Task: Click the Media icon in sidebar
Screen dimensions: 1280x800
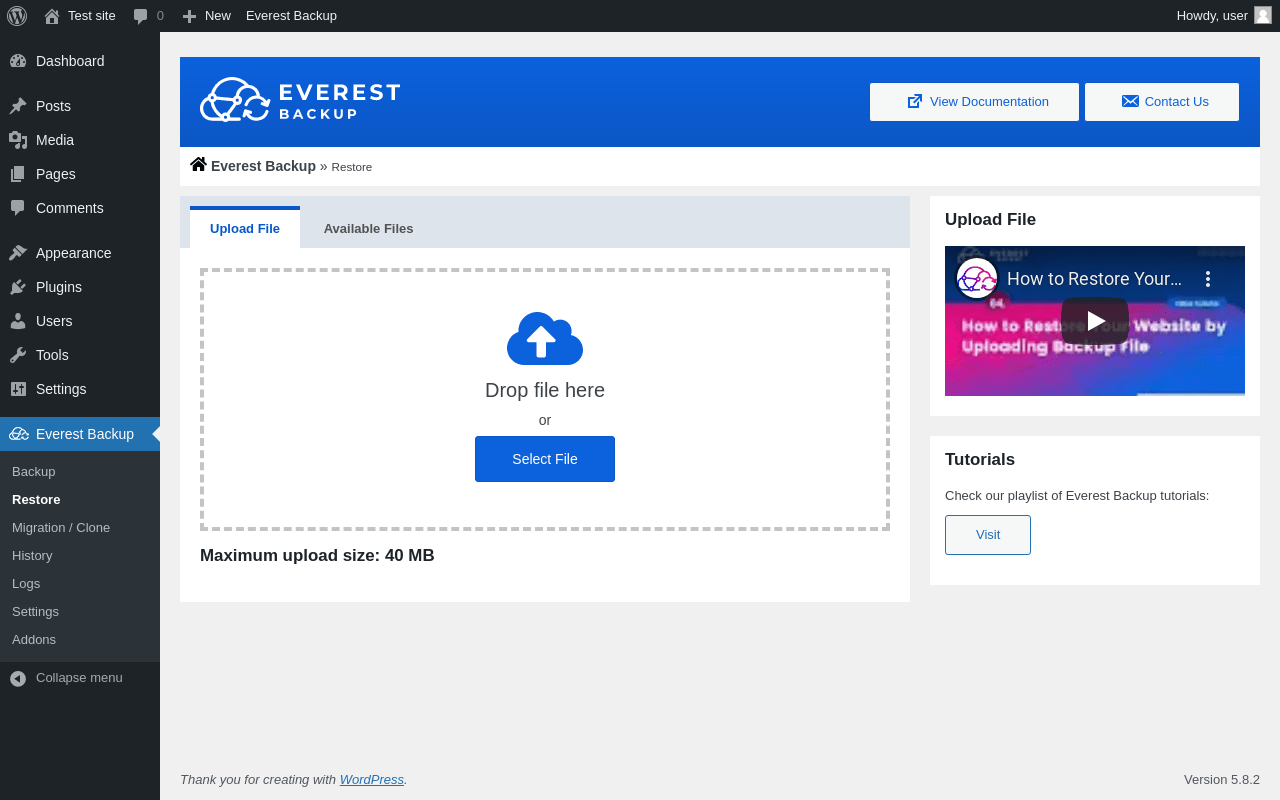Action: 18,140
